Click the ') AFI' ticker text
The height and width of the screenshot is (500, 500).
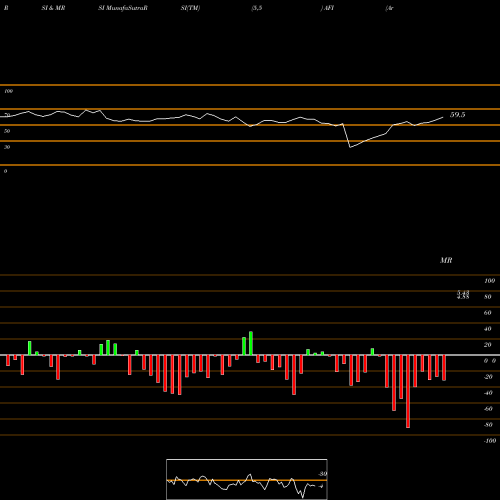(x=327, y=8)
